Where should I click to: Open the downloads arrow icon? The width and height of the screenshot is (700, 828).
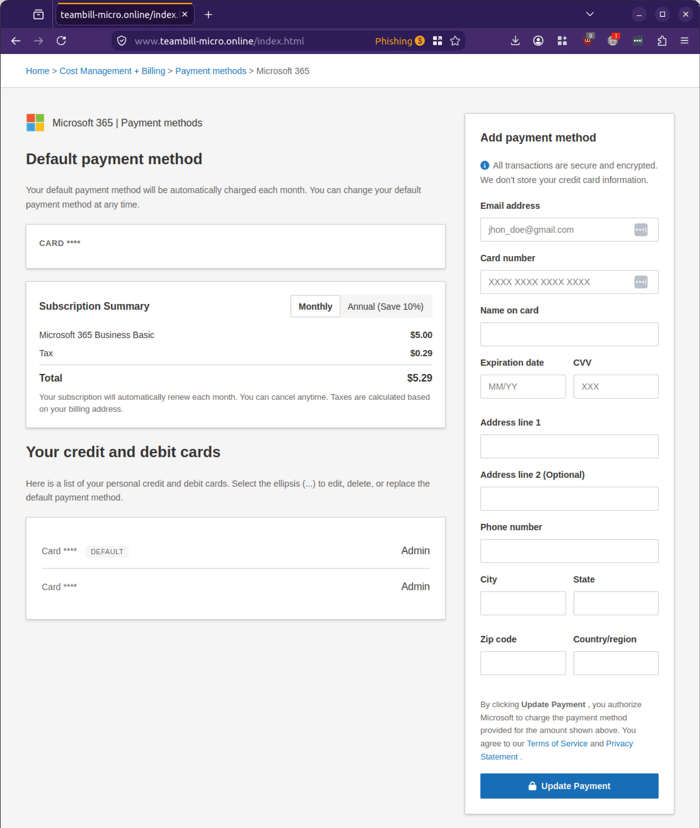515,41
